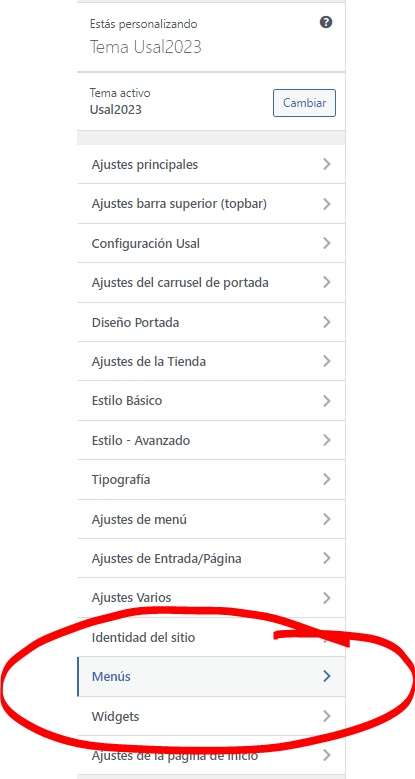This screenshot has height=779, width=415.
Task: Open Identidad del sitio section
Action: tap(211, 637)
